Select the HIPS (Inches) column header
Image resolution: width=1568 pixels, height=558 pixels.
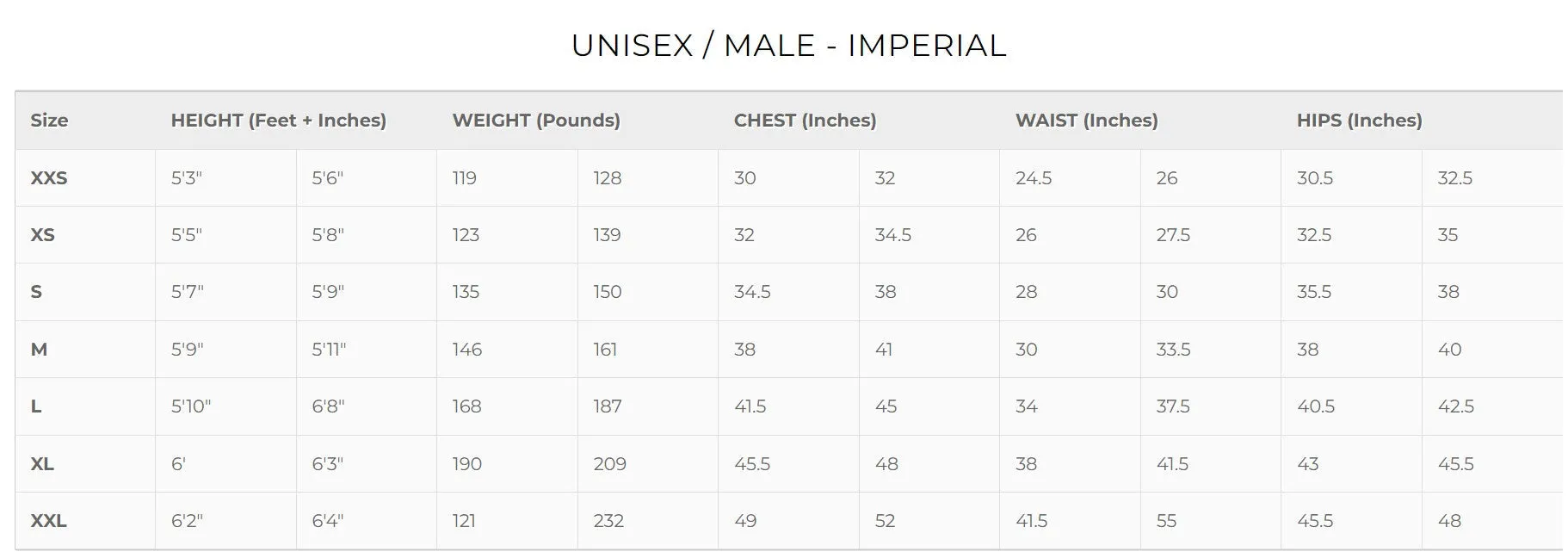(x=1359, y=121)
